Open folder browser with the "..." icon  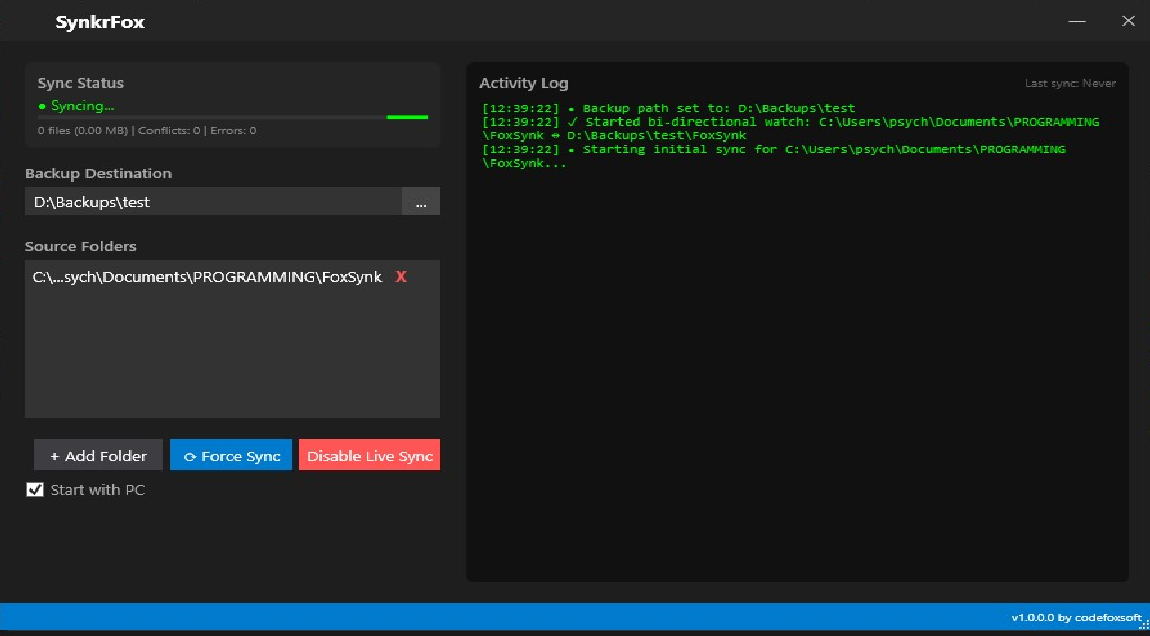tap(421, 201)
